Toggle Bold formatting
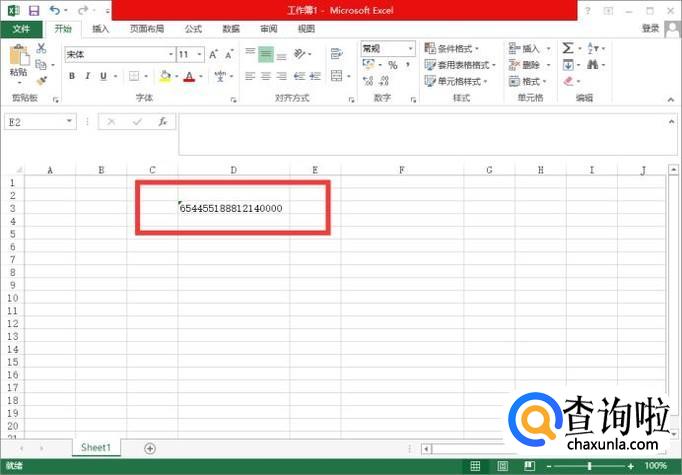 (72, 76)
